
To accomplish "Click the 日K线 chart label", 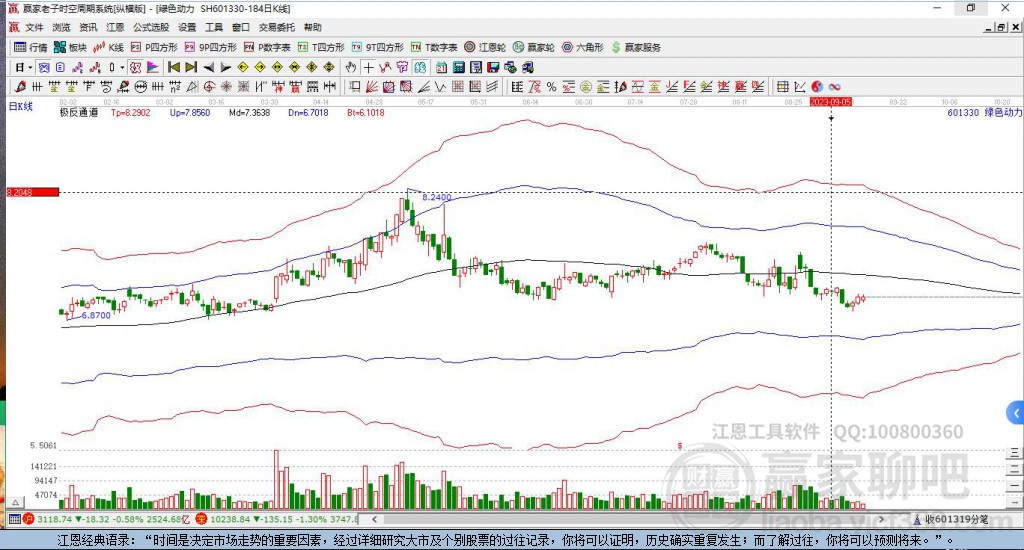I will click(x=20, y=106).
